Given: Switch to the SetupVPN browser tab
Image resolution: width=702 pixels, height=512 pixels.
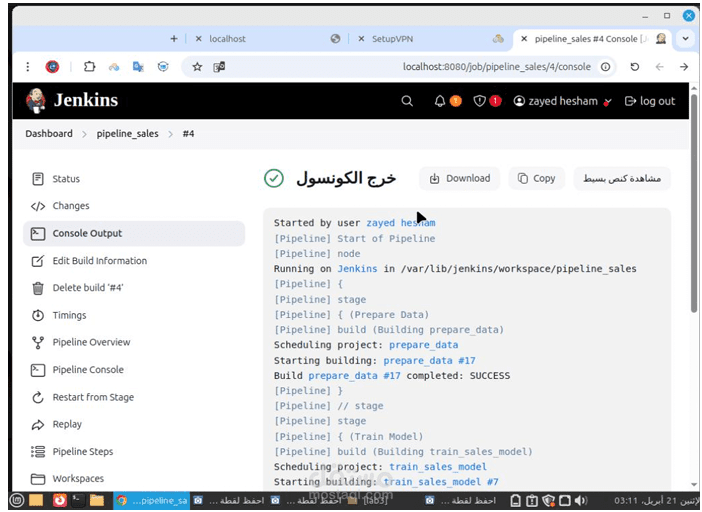Looking at the screenshot, I should [x=430, y=39].
